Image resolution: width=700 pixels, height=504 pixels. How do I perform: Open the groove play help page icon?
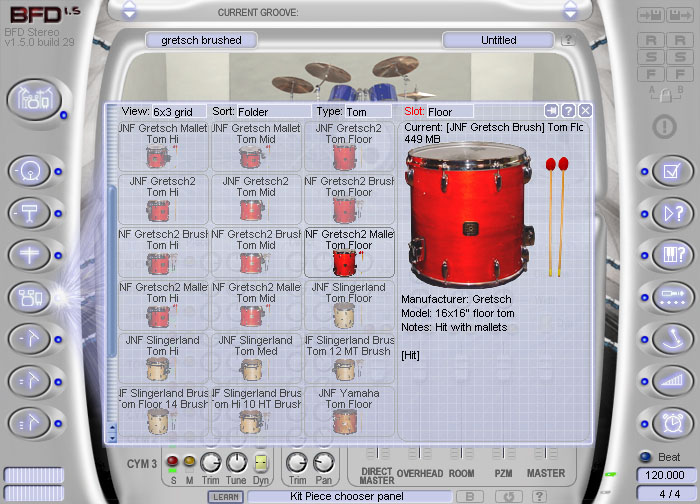coord(672,213)
